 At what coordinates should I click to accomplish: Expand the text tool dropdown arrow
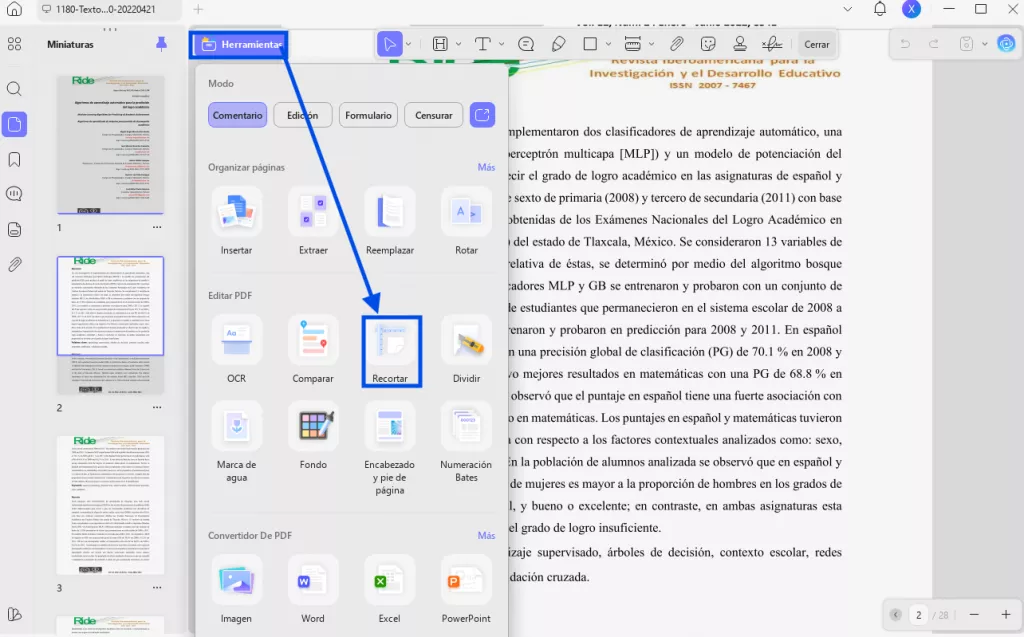501,44
